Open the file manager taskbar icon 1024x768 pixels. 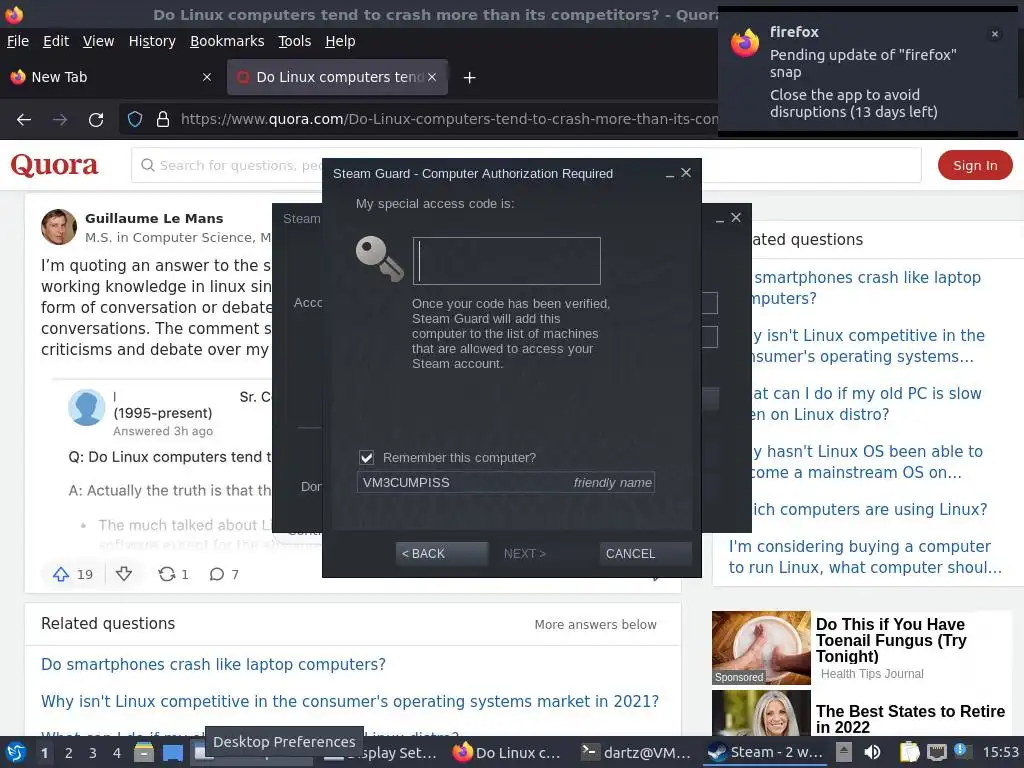point(144,752)
